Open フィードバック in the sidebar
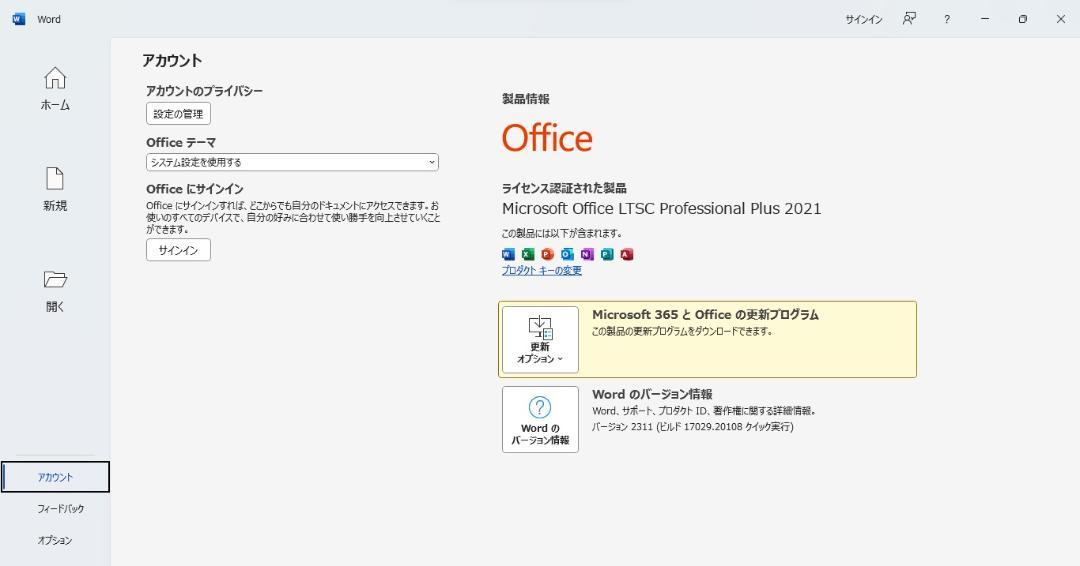The width and height of the screenshot is (1080, 566). tap(61, 509)
